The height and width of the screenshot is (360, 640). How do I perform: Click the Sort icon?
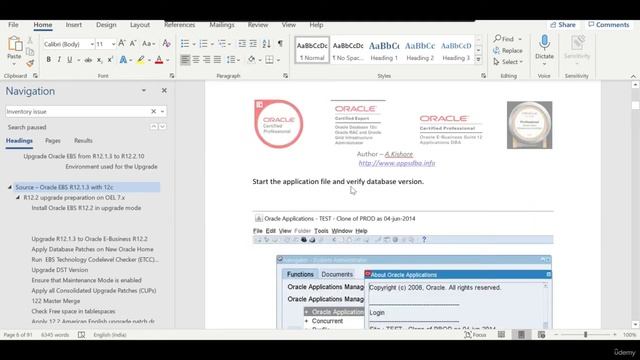267,43
